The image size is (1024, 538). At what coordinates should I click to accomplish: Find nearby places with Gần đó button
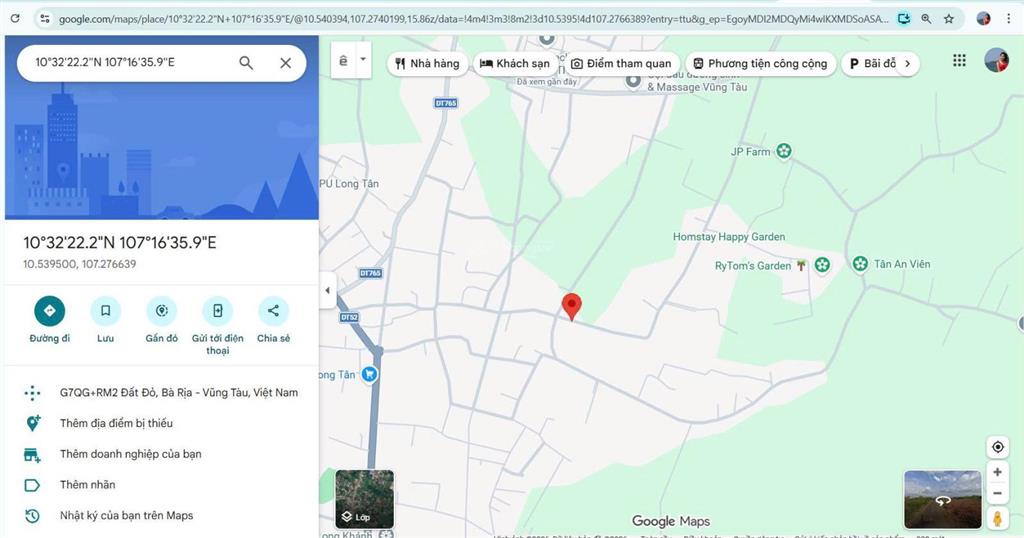tap(161, 319)
